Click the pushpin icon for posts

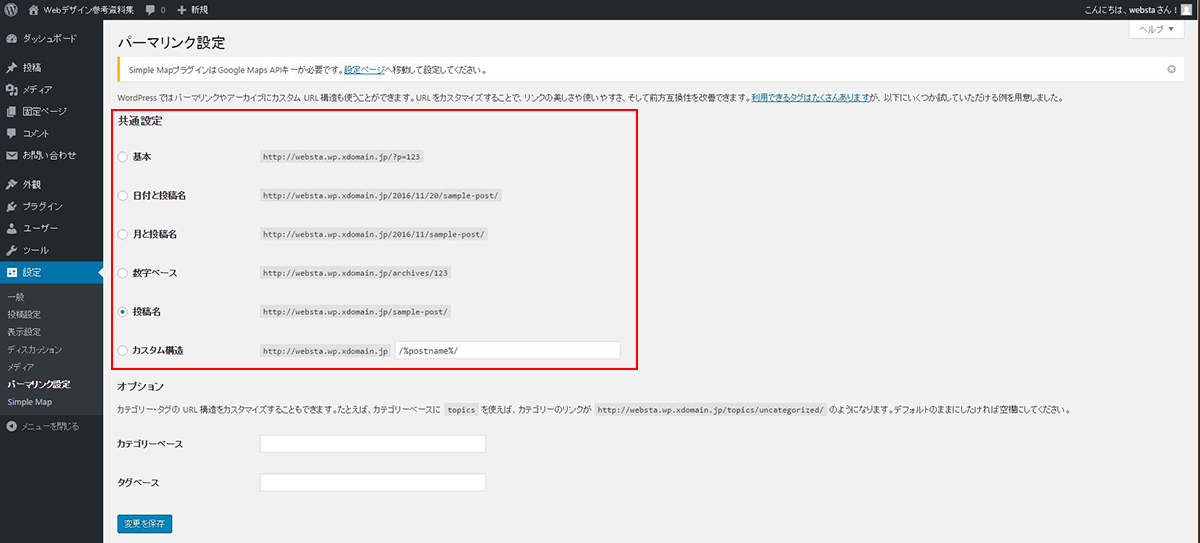(11, 68)
